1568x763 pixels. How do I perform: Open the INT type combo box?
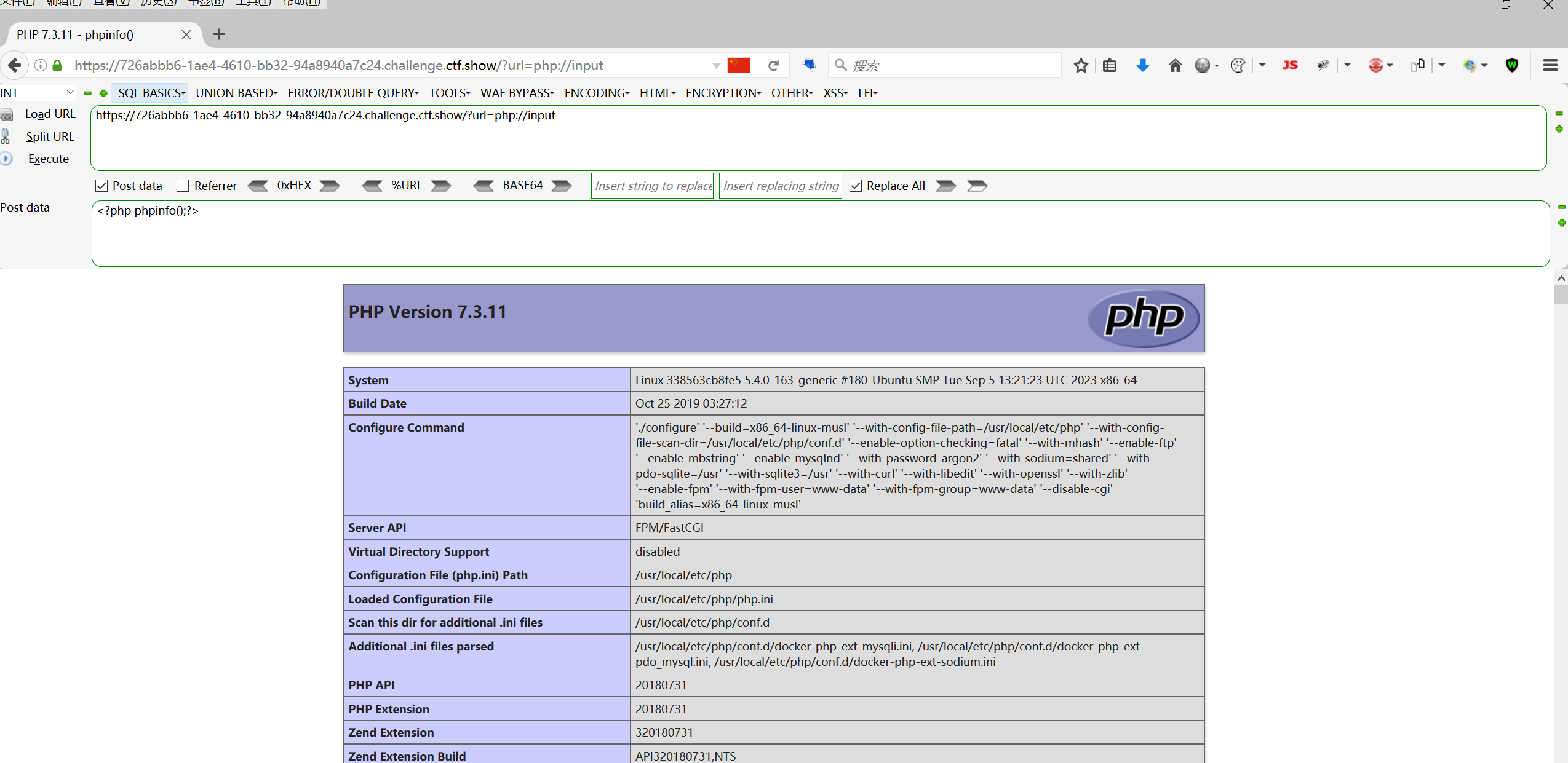[x=37, y=93]
